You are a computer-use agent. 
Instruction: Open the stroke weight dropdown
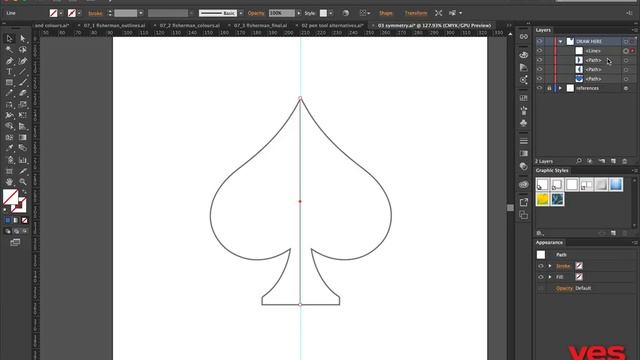point(141,13)
